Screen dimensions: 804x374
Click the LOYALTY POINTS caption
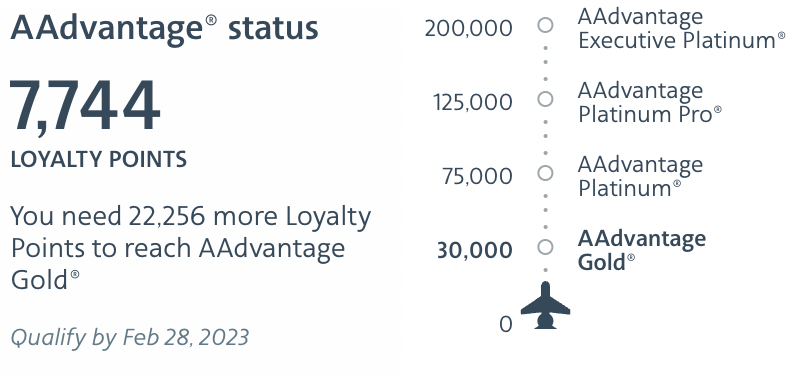98,160
